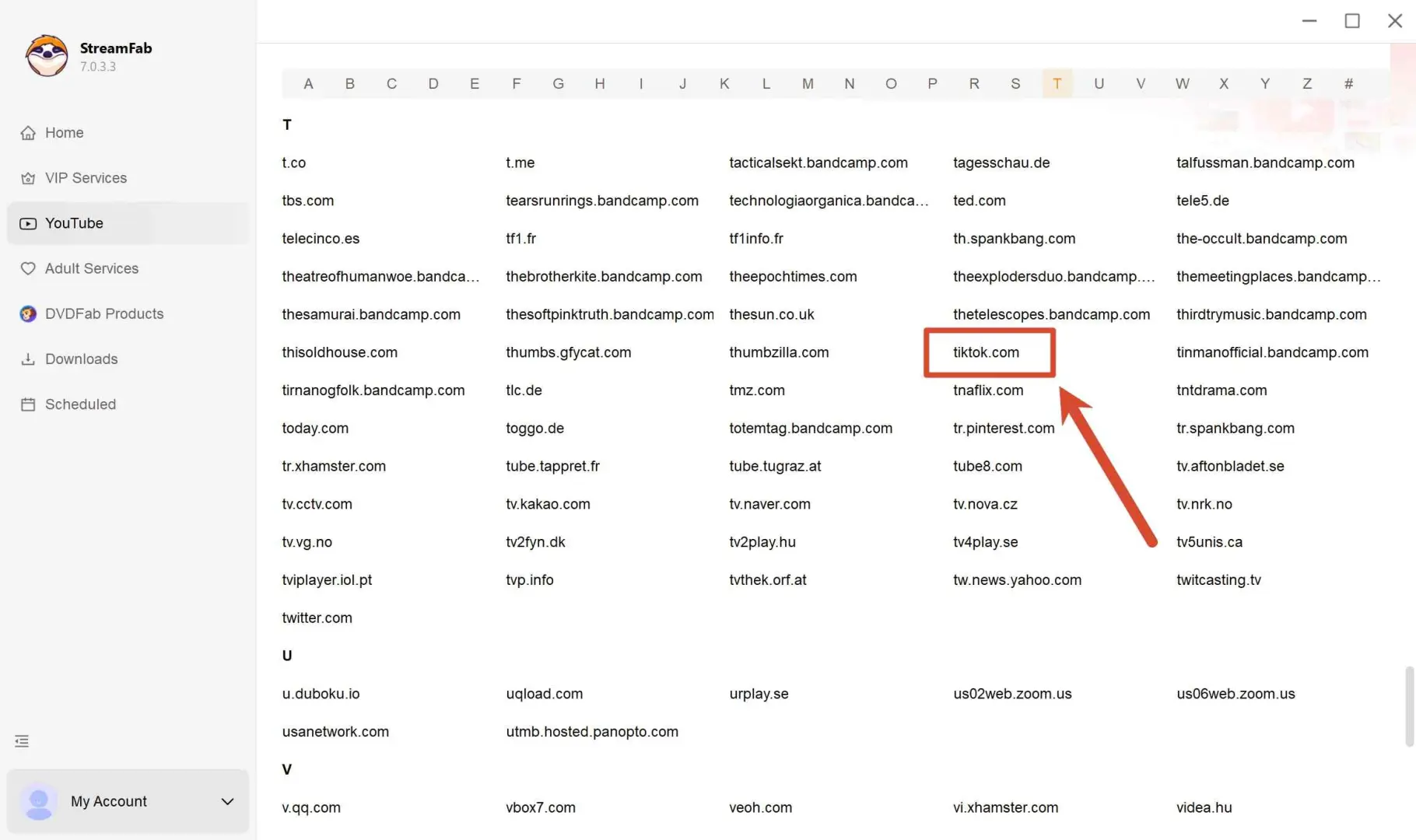Open the tv.cctv.com link

[x=317, y=504]
